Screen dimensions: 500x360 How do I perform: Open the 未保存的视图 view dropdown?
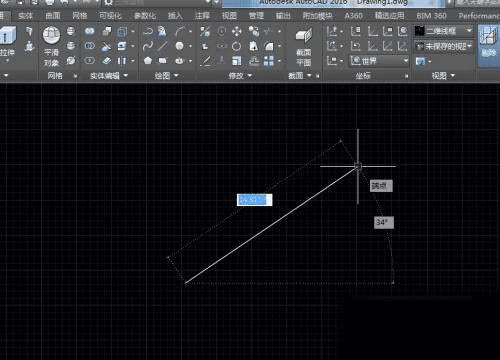point(444,46)
